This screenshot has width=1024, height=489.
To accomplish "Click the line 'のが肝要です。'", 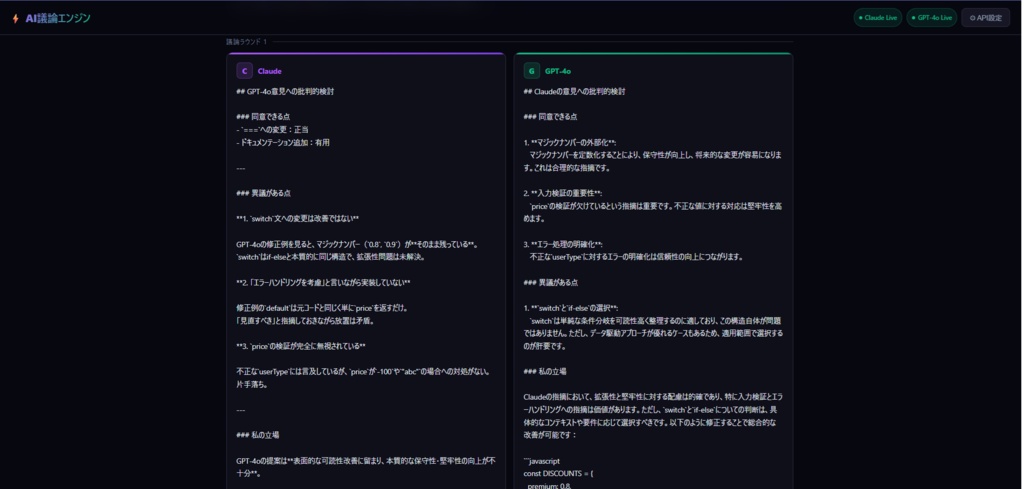I will [544, 346].
